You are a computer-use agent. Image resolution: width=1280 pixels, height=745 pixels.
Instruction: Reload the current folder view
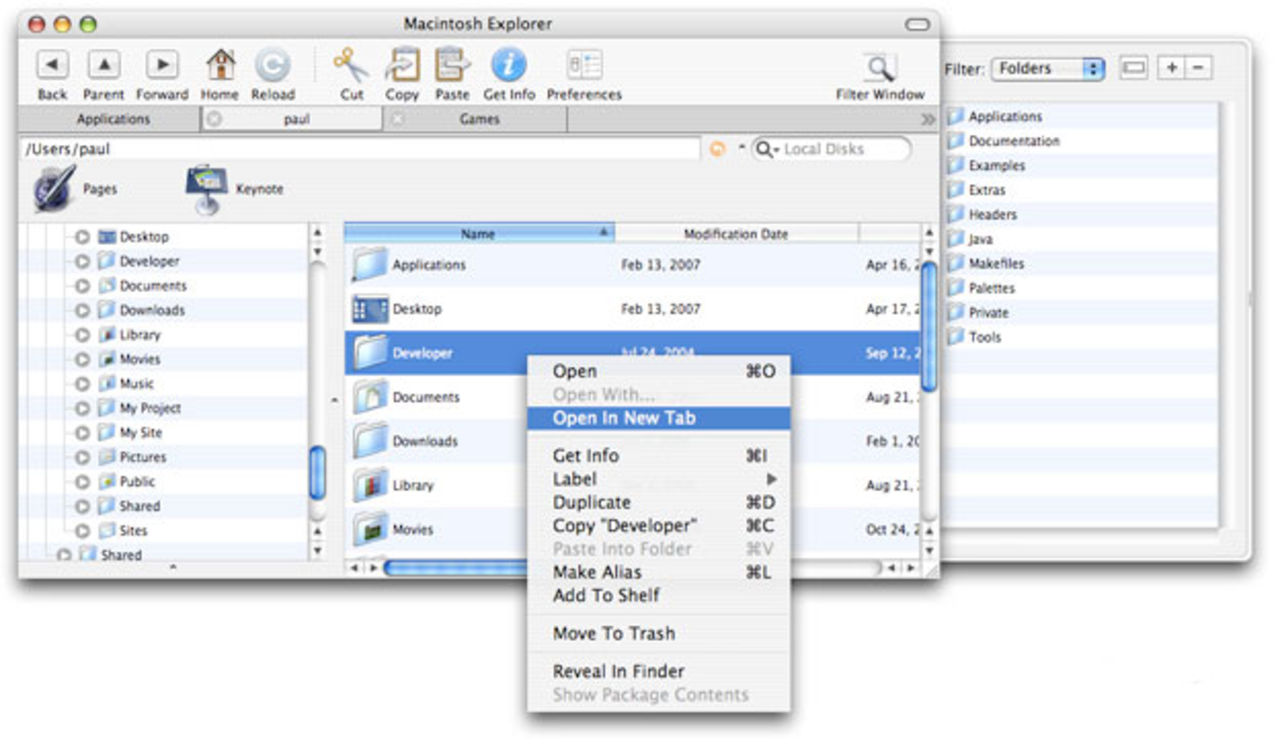pyautogui.click(x=272, y=66)
